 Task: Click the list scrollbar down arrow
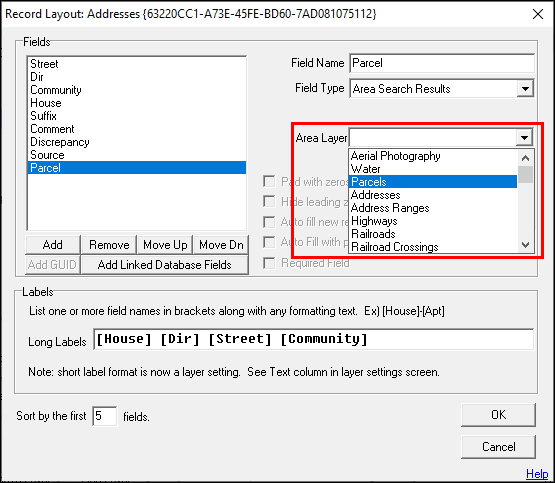[x=526, y=245]
